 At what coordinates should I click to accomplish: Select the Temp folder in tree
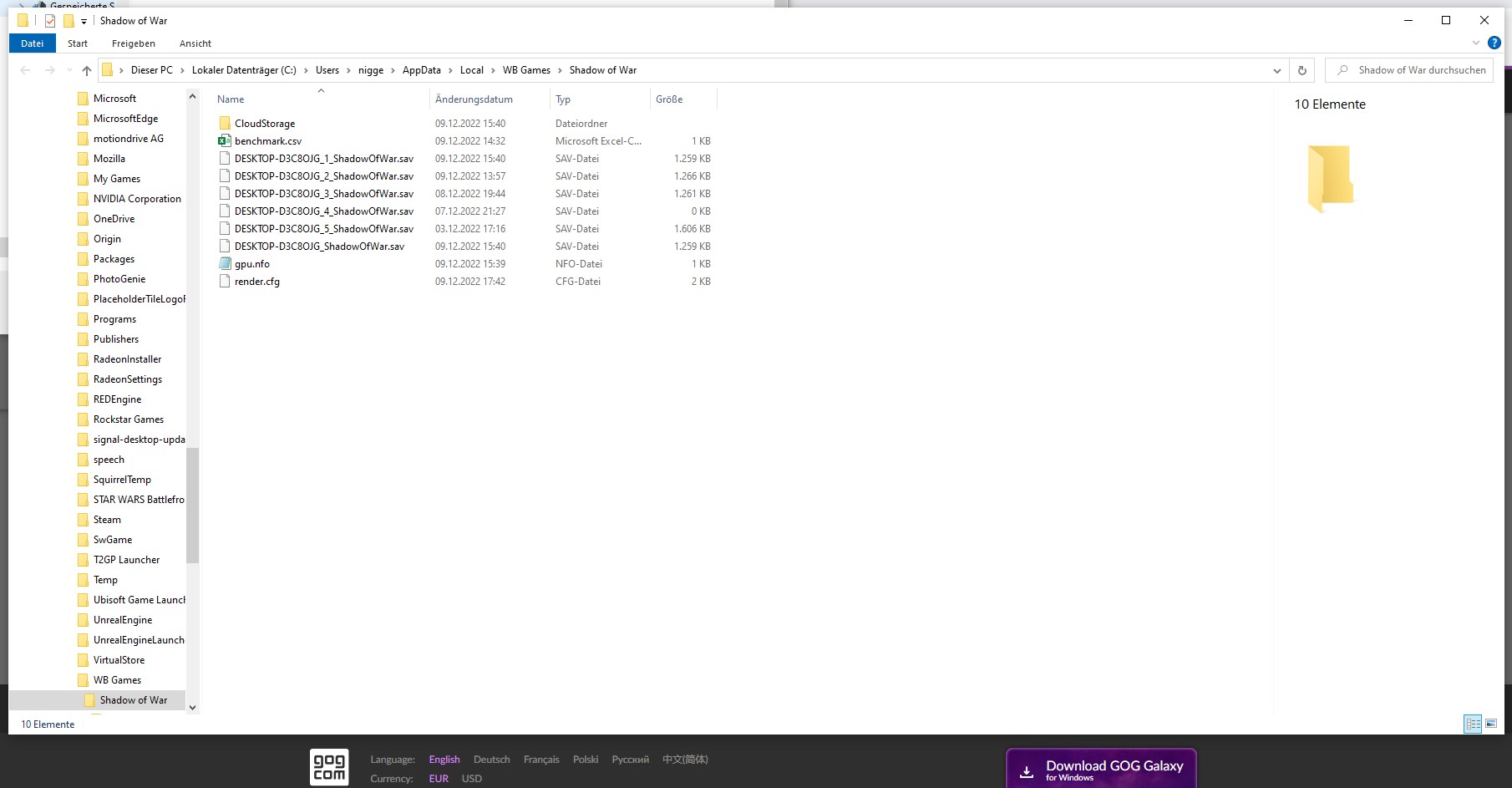[x=105, y=580]
